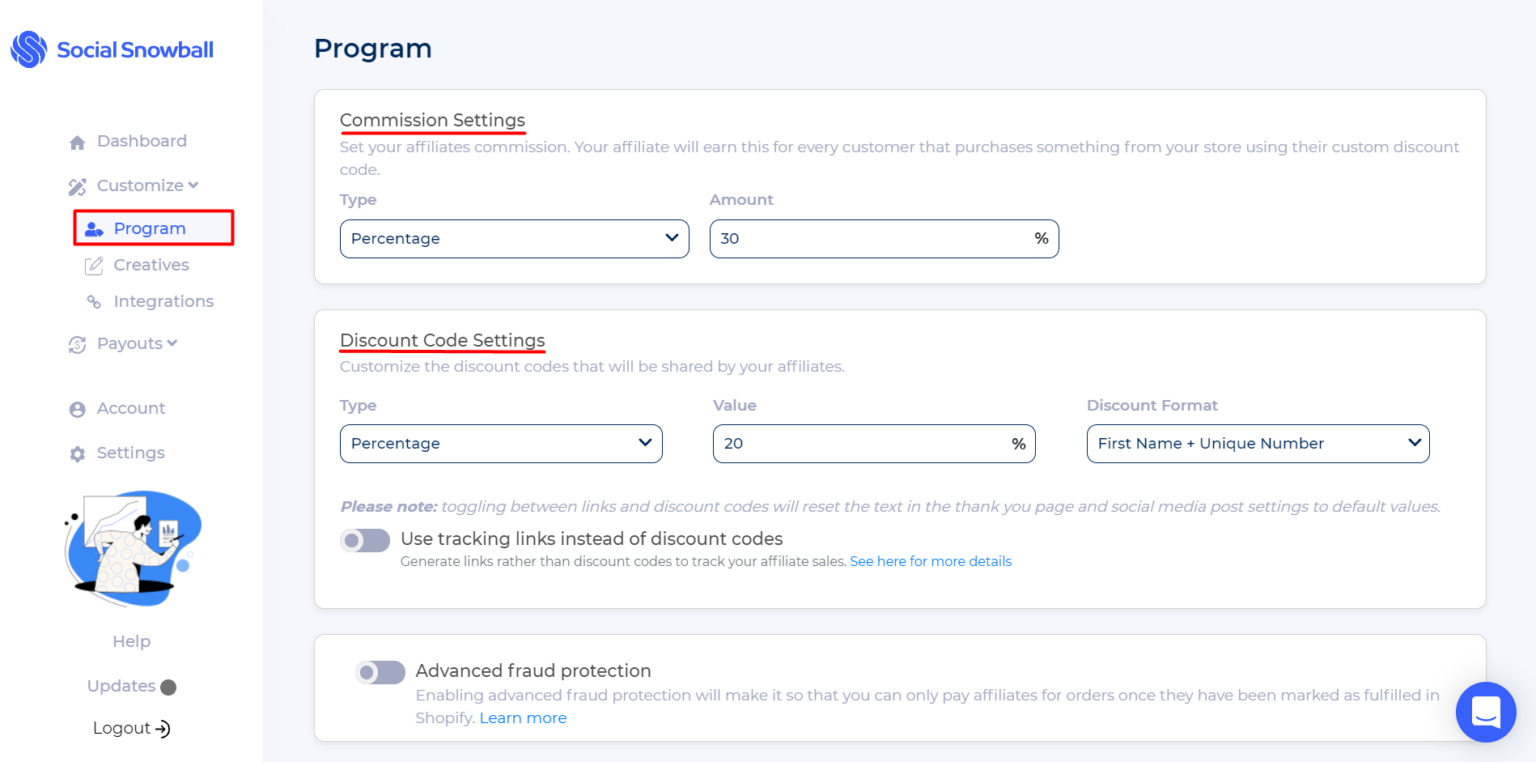The height and width of the screenshot is (762, 1536).
Task: Open the chat support bubble
Action: (1485, 712)
